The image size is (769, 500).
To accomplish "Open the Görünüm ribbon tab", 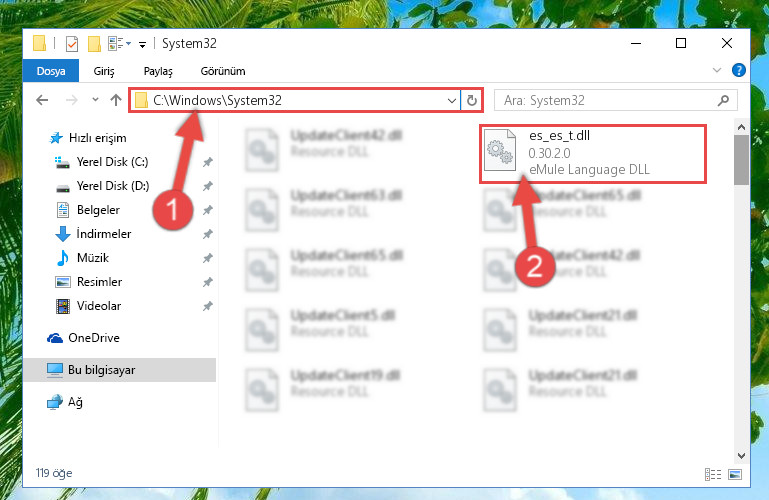I will tap(223, 71).
